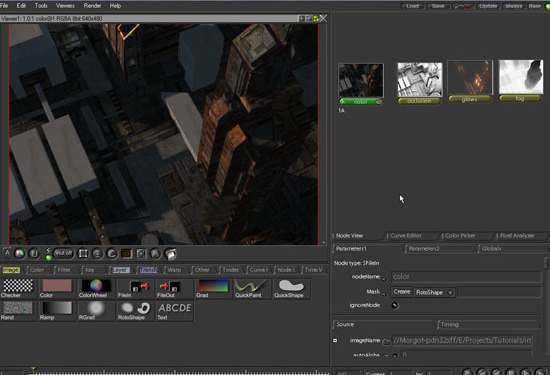Click the update mode 'U' viewer icon
The image size is (550, 375).
(34, 253)
